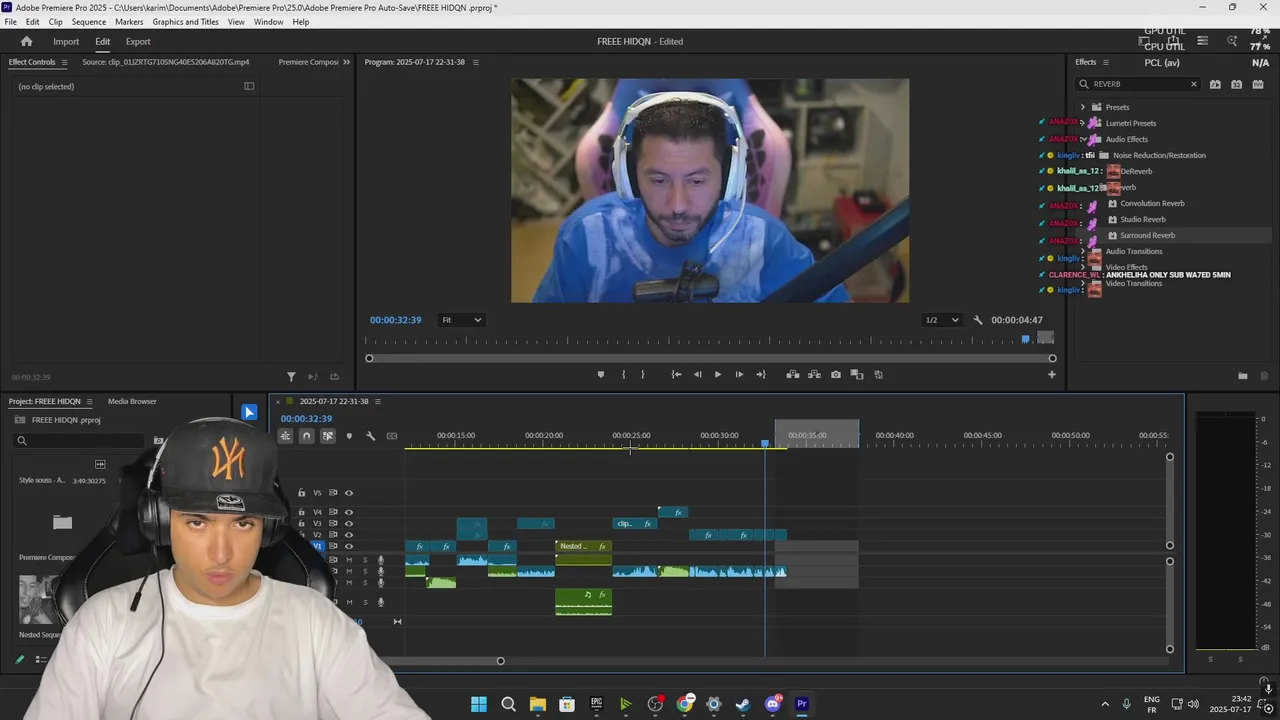Viewport: 1280px width, 720px height.
Task: Open the comparison view button
Action: (857, 374)
